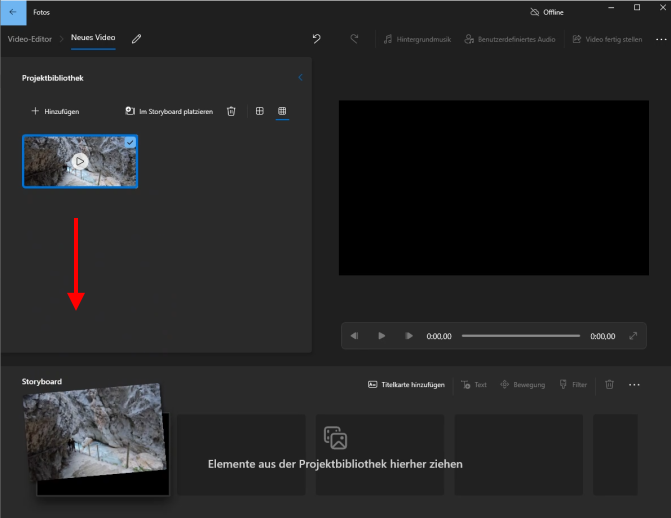Image resolution: width=671 pixels, height=518 pixels.
Task: Open the top-right more options menu
Action: tap(660, 39)
